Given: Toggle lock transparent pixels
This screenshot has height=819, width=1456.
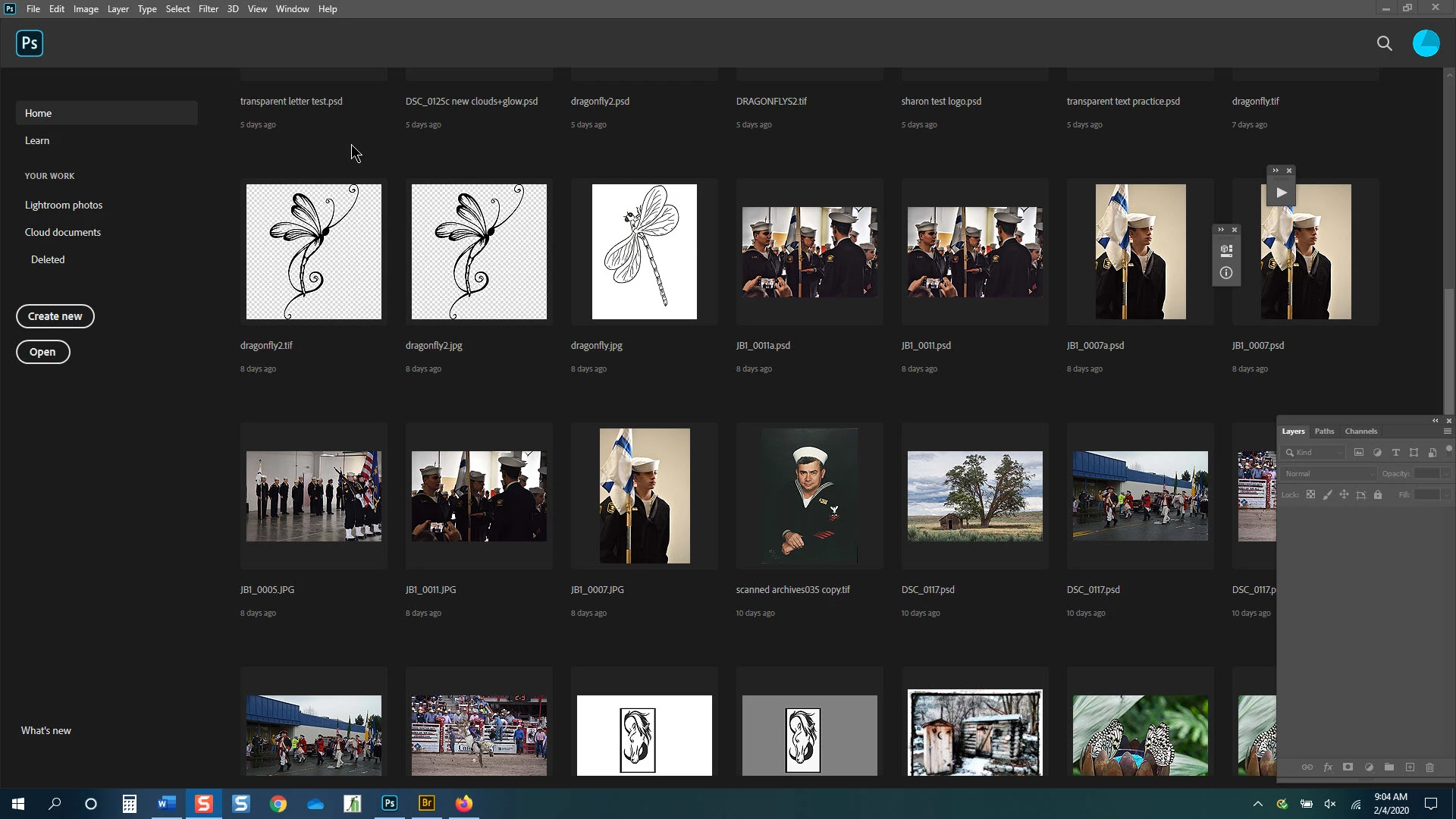Looking at the screenshot, I should pyautogui.click(x=1310, y=494).
